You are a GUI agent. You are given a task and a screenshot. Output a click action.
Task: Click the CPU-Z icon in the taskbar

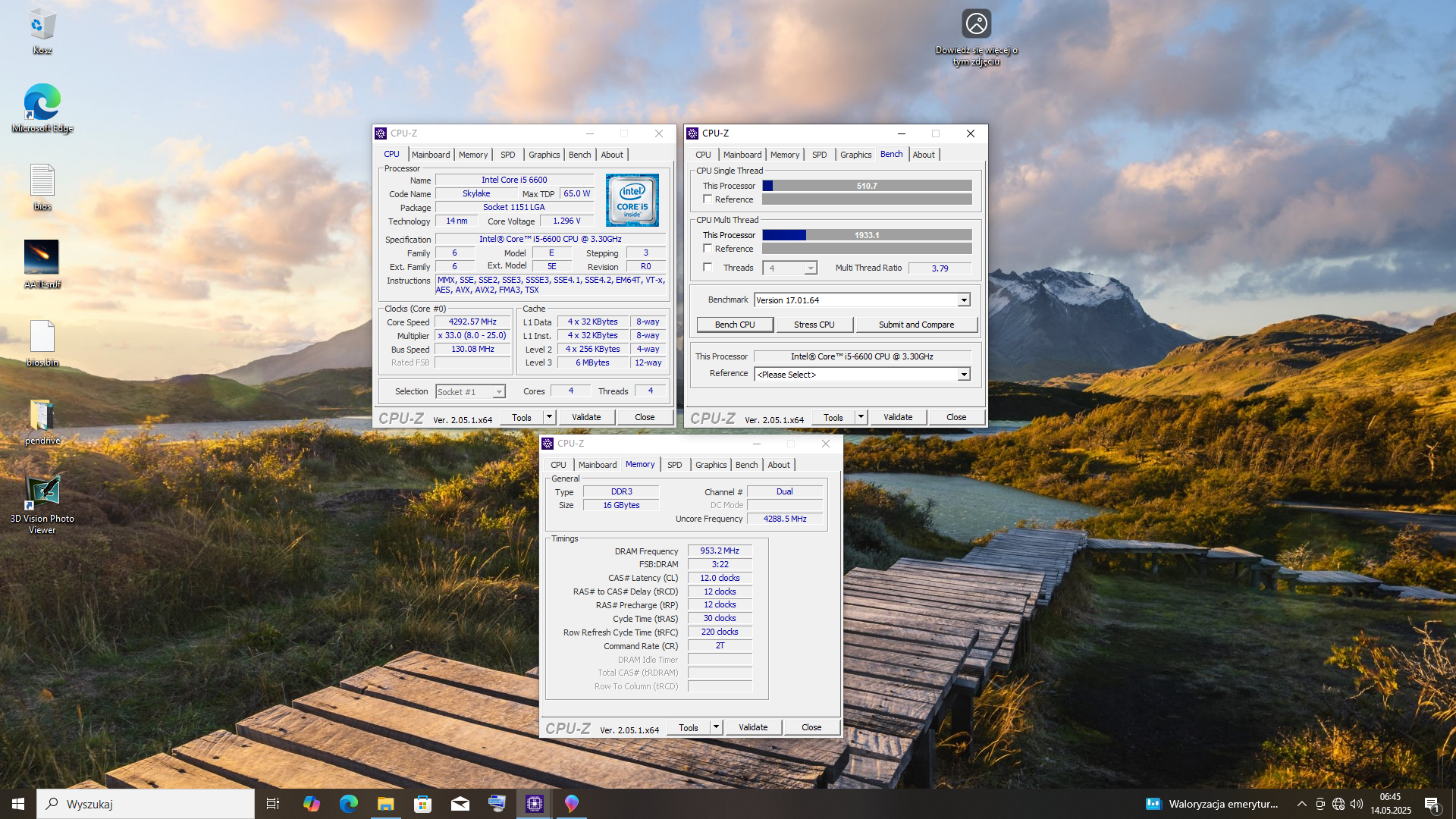535,804
